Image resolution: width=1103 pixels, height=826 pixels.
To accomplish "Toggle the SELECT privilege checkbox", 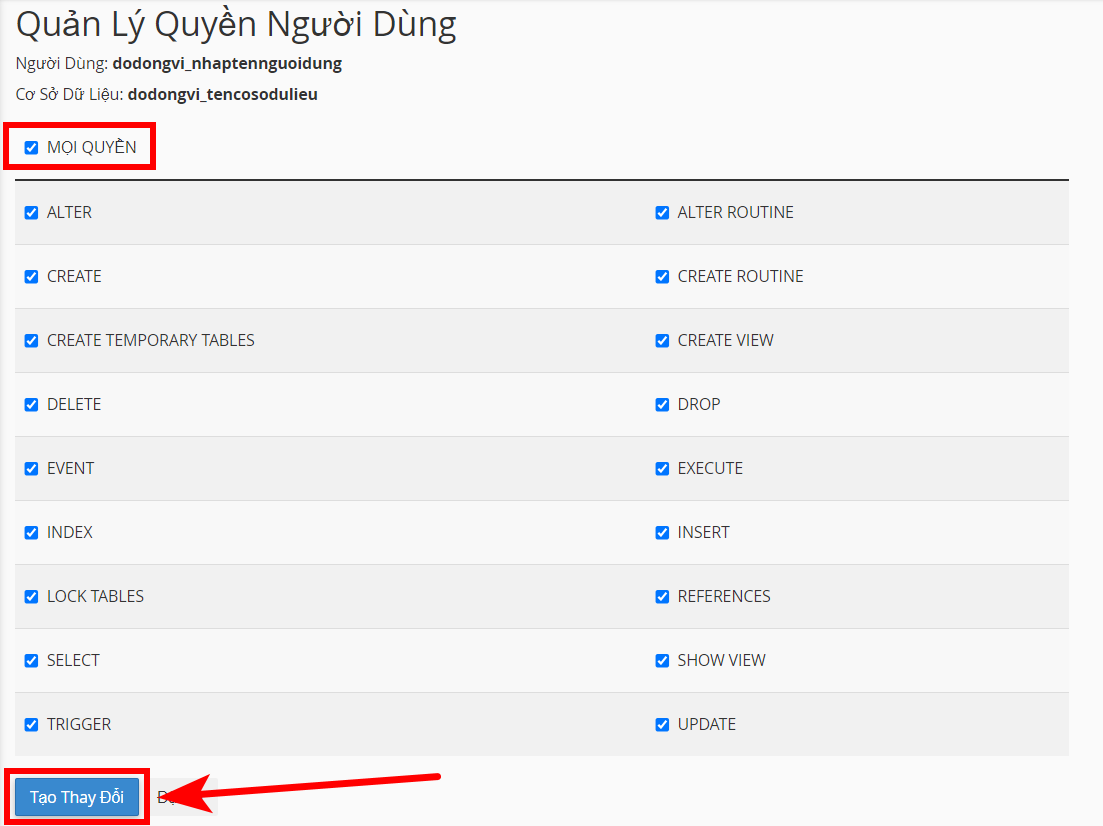I will pyautogui.click(x=31, y=660).
